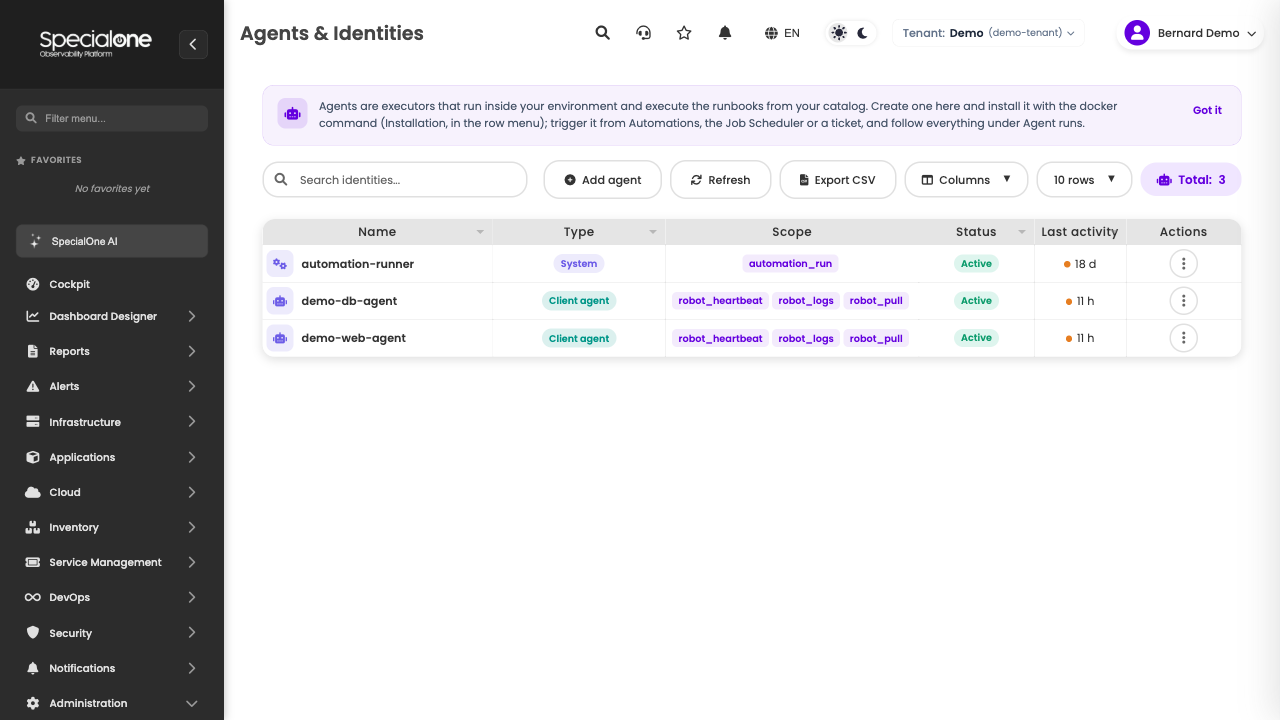Click the favorites star icon in header
Screen dimensions: 1280x720
684,33
